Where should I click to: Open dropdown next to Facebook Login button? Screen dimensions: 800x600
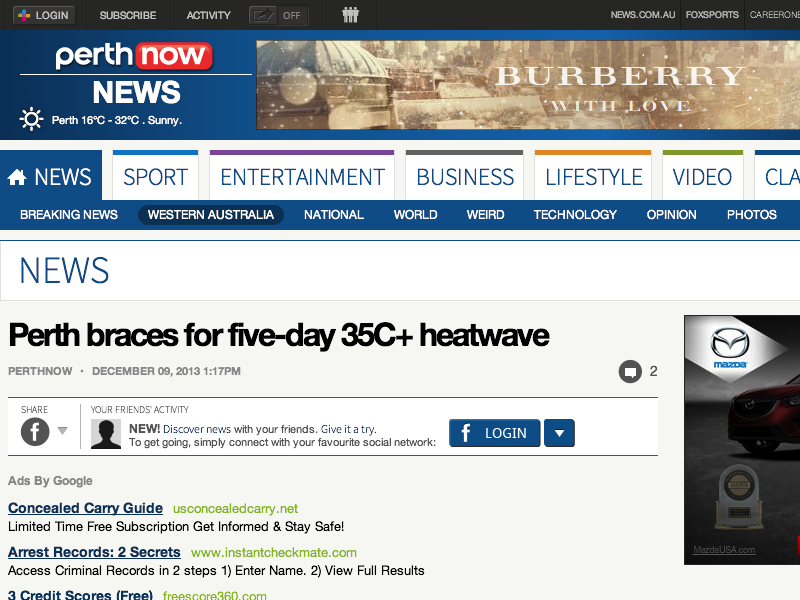coord(559,433)
